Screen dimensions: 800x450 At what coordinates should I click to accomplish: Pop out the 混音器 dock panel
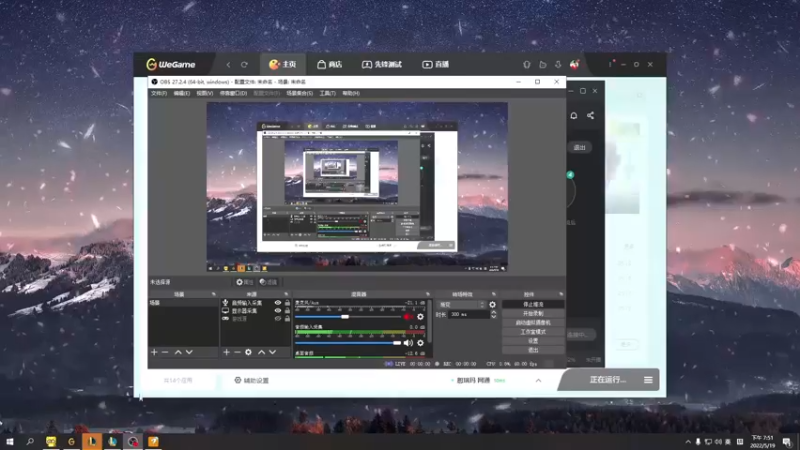click(428, 294)
